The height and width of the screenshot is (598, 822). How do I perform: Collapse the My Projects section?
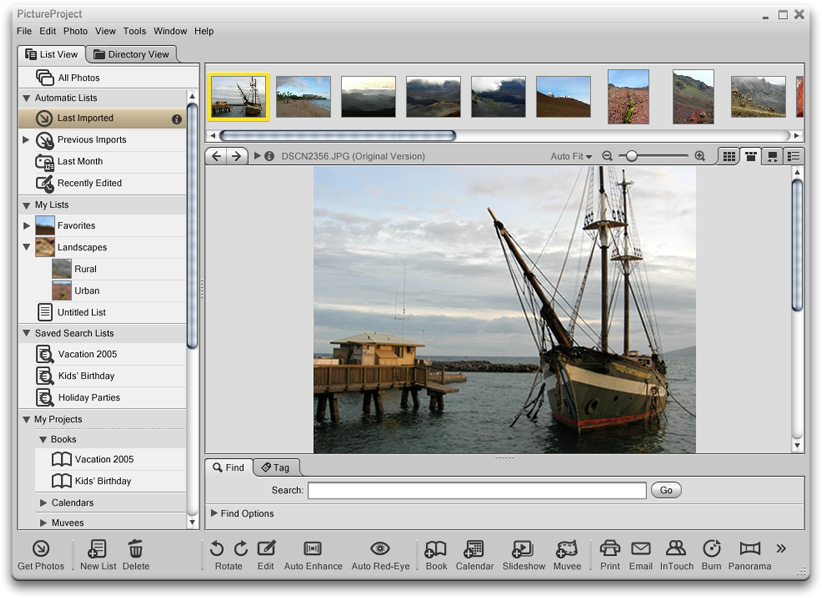pyautogui.click(x=26, y=419)
